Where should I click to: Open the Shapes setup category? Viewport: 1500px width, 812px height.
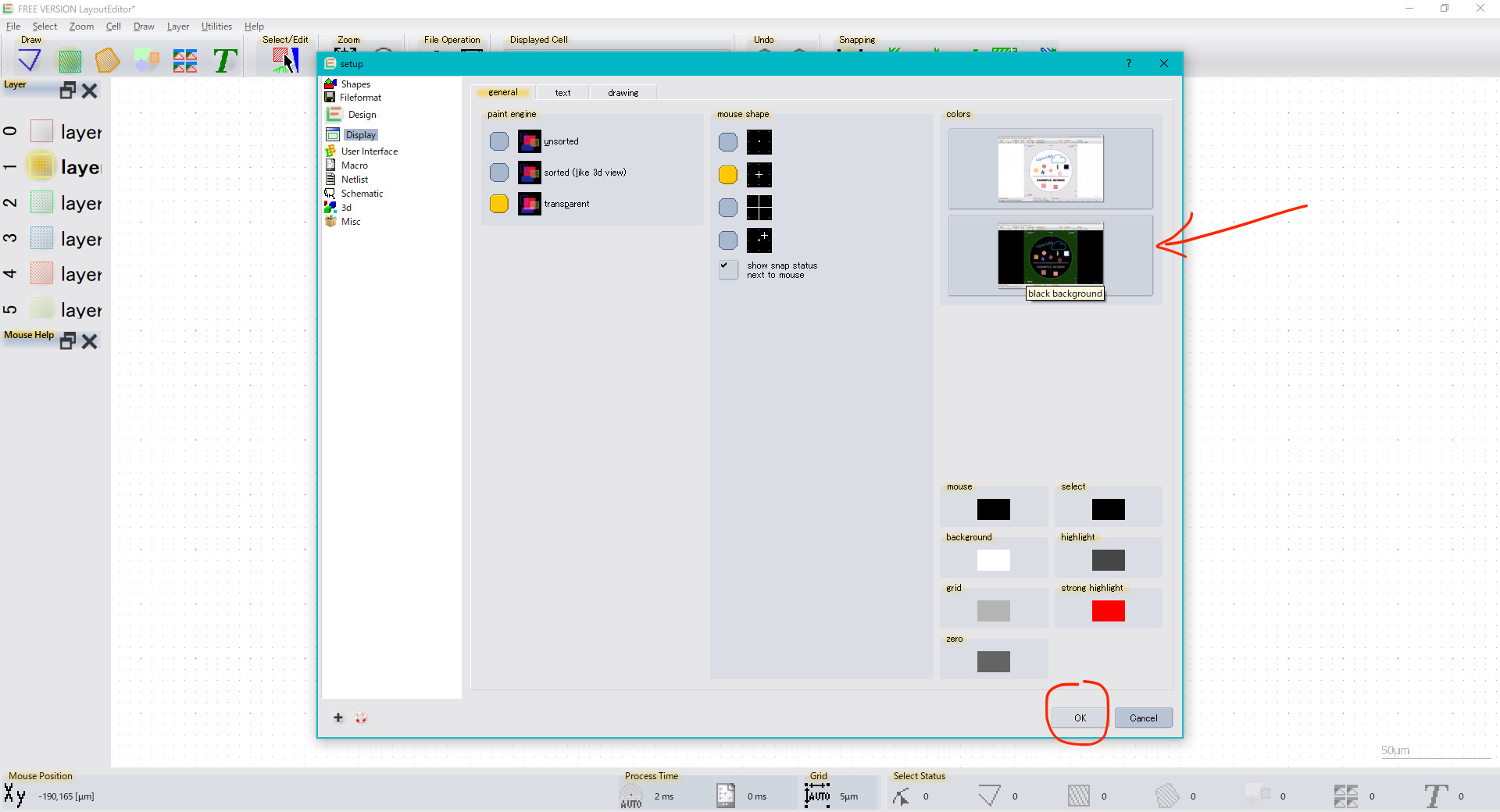coord(355,84)
